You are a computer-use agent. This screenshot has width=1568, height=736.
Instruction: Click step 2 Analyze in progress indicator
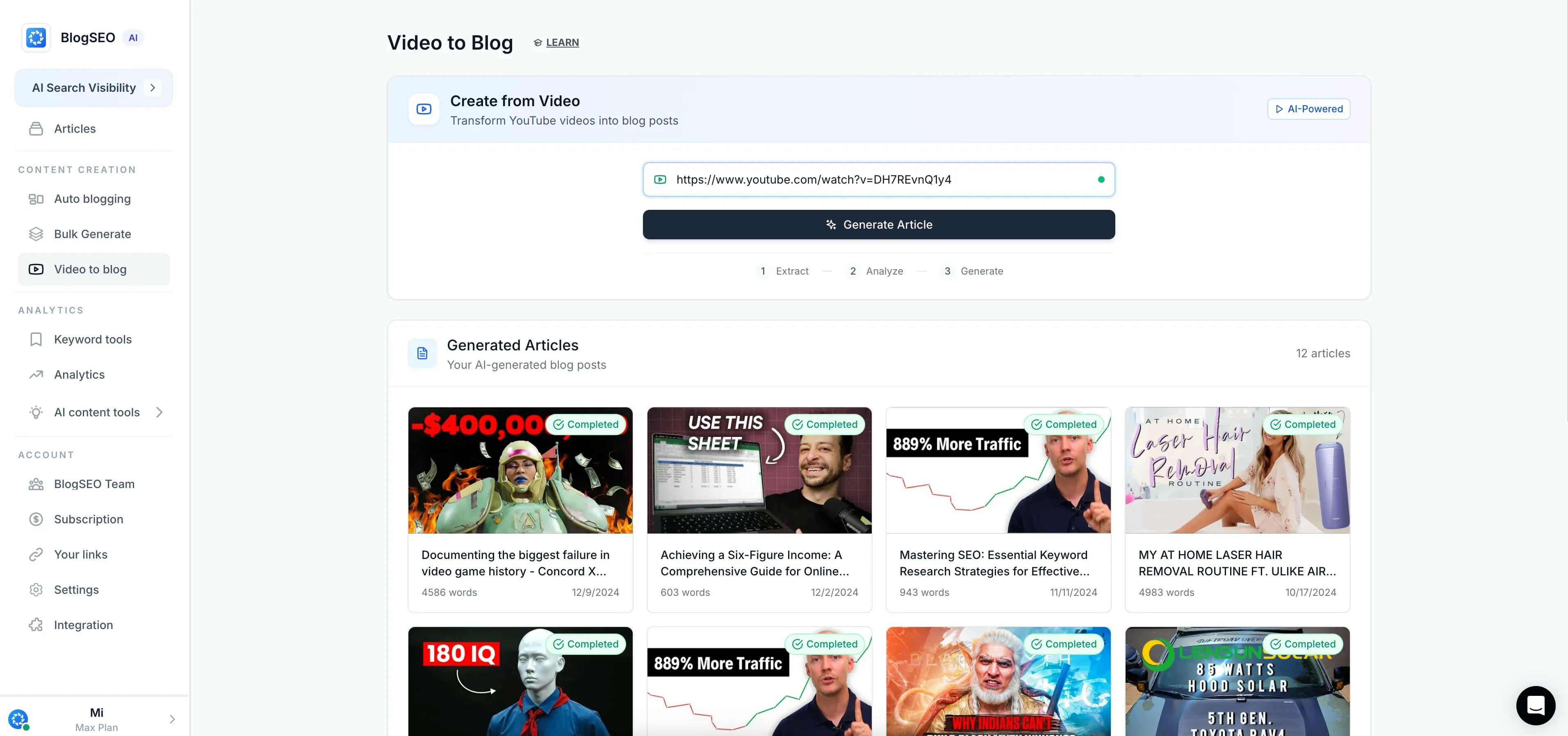[876, 271]
